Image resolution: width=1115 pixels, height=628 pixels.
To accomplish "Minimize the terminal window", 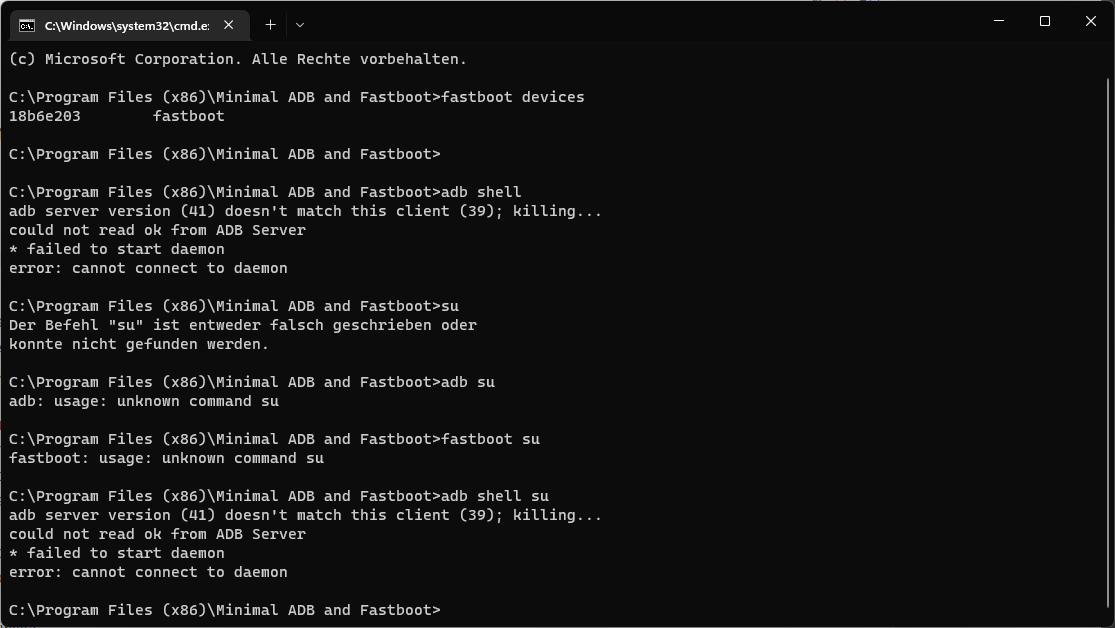I will pyautogui.click(x=998, y=21).
